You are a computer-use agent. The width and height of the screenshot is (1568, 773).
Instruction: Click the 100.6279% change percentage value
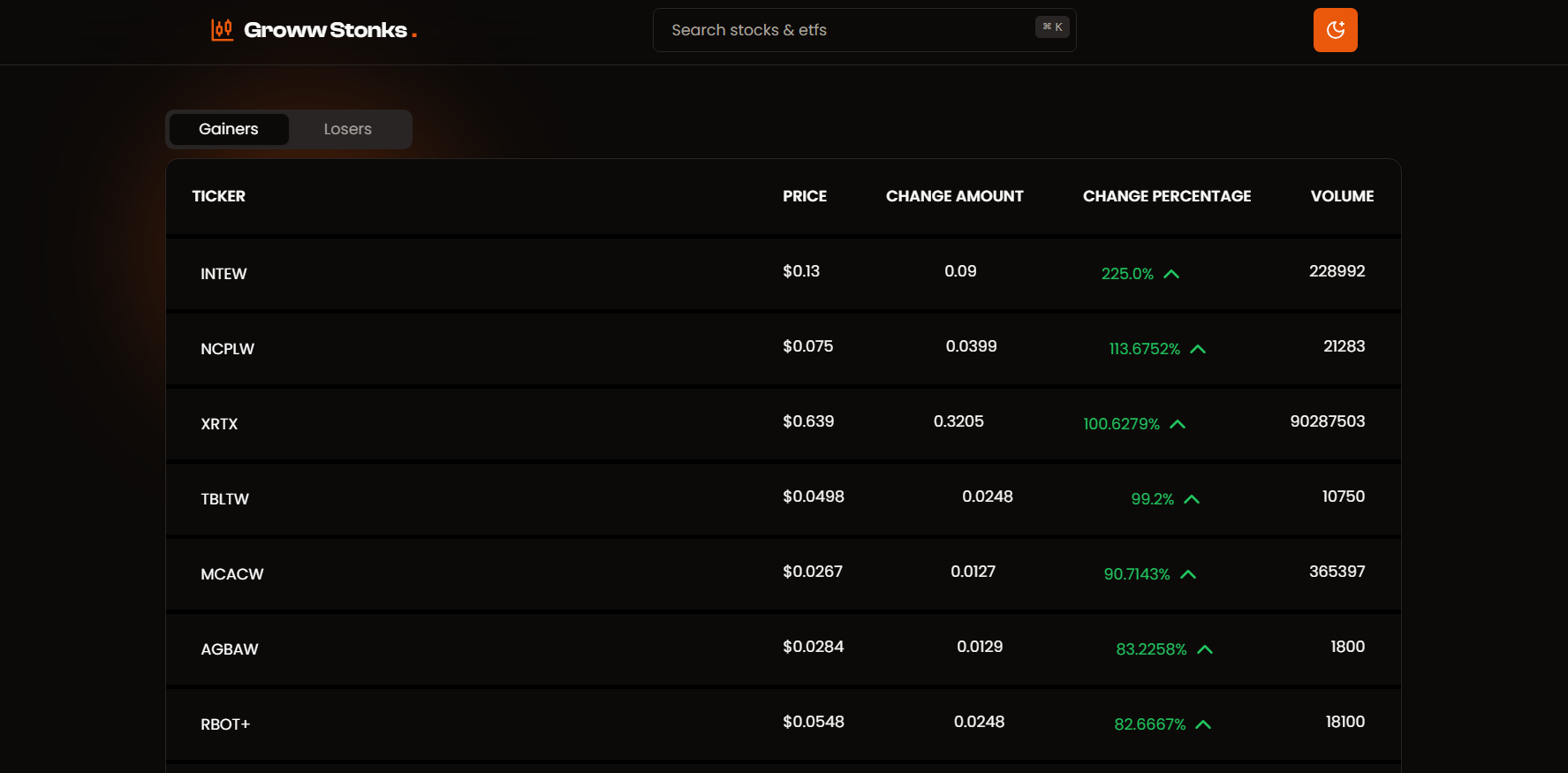1122,424
